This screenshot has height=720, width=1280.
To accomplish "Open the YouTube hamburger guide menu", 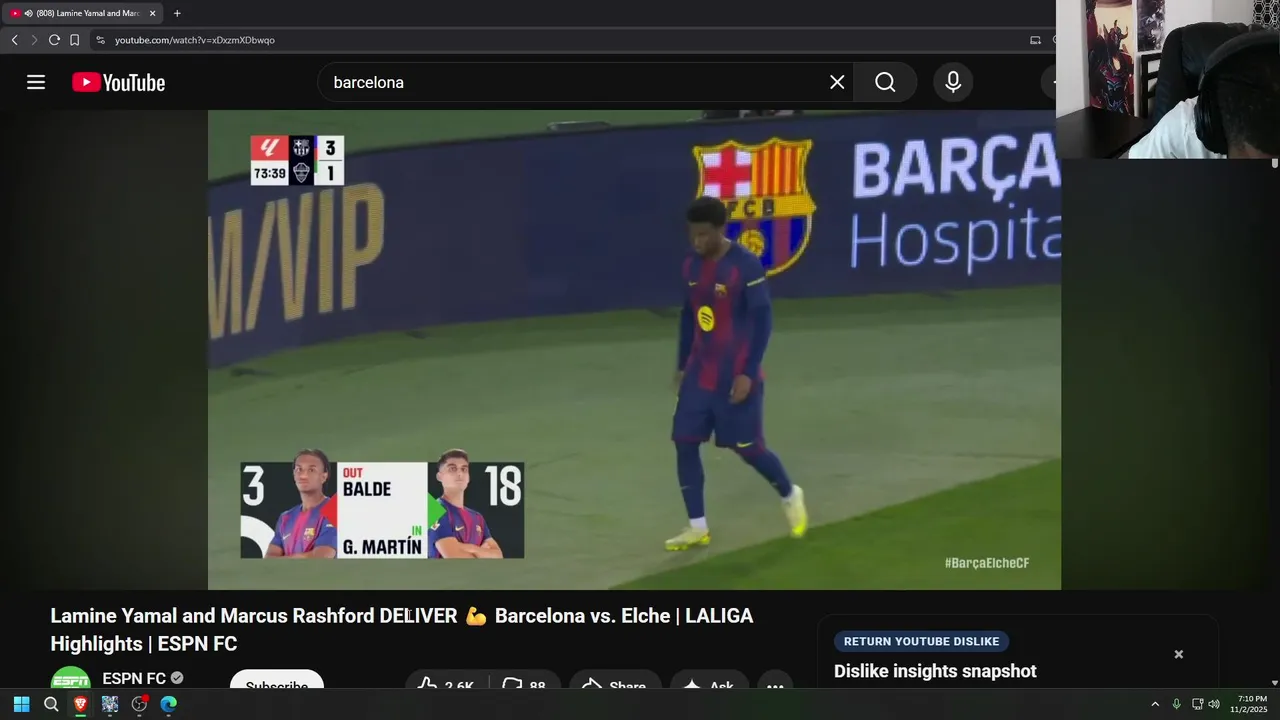I will 36,82.
